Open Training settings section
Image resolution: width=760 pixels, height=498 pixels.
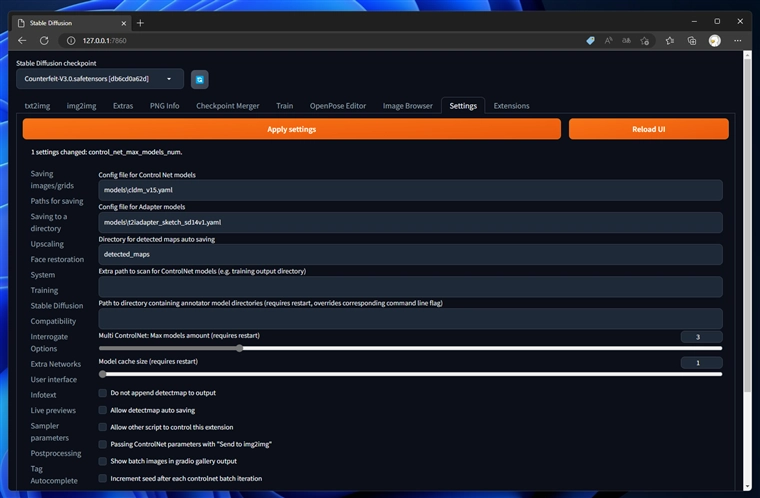click(x=44, y=290)
